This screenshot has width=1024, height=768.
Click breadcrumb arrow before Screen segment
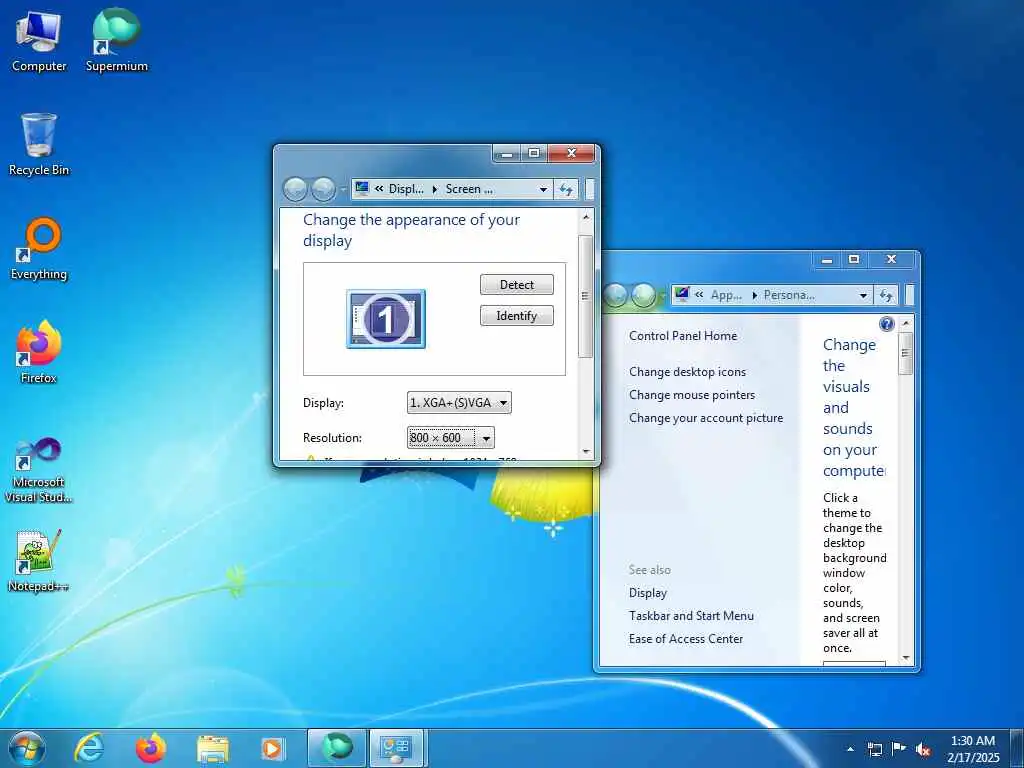pyautogui.click(x=435, y=189)
